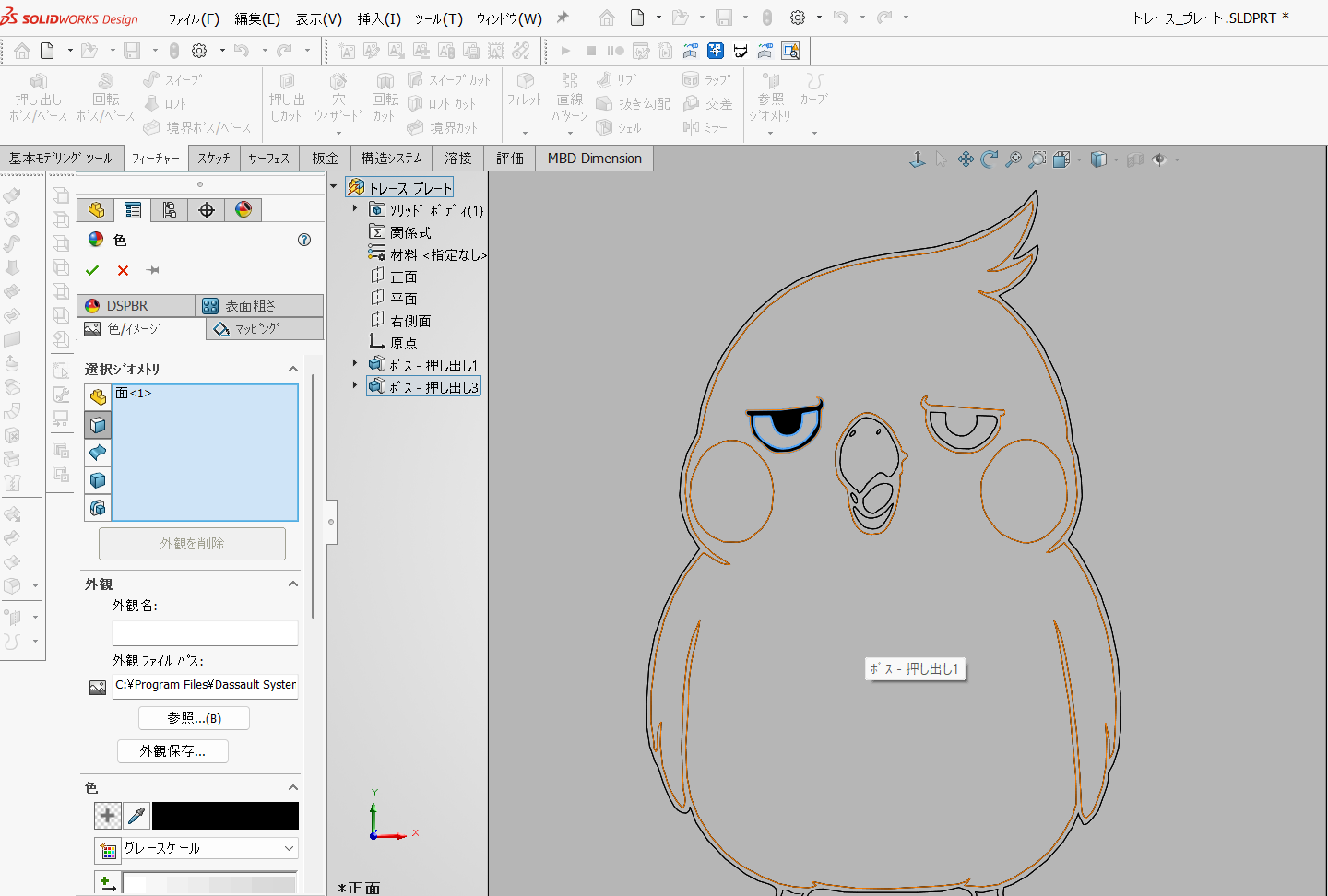Collapse the 色 section

coord(293,787)
